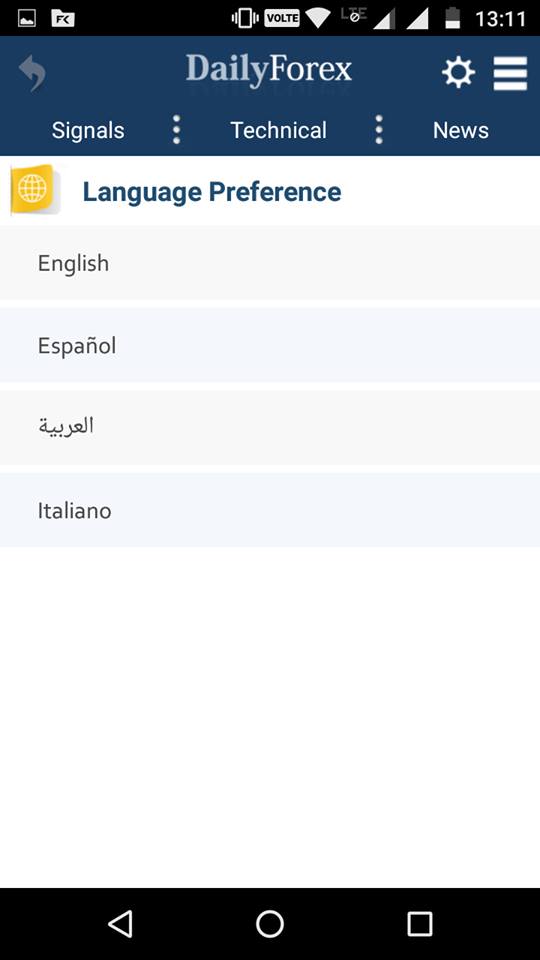This screenshot has width=540, height=960.
Task: Tap the image notification icon in status bar
Action: click(x=27, y=19)
